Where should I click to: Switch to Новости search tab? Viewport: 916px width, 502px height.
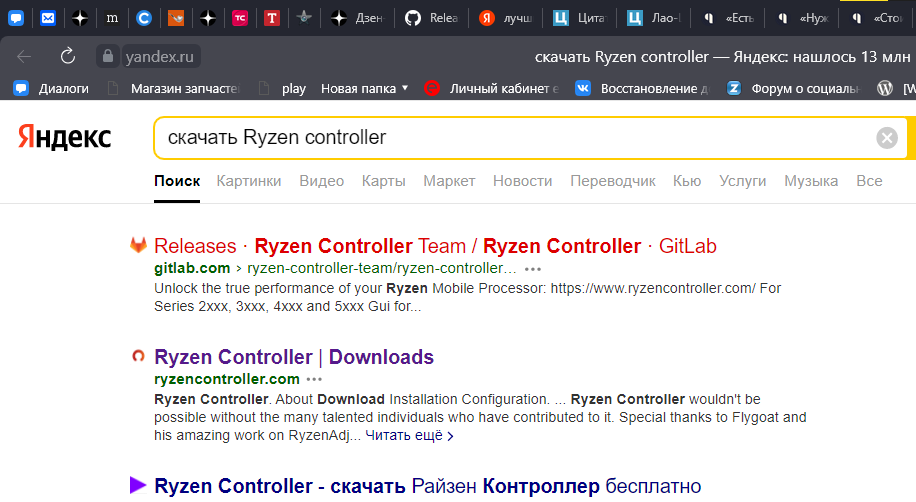pyautogui.click(x=522, y=181)
